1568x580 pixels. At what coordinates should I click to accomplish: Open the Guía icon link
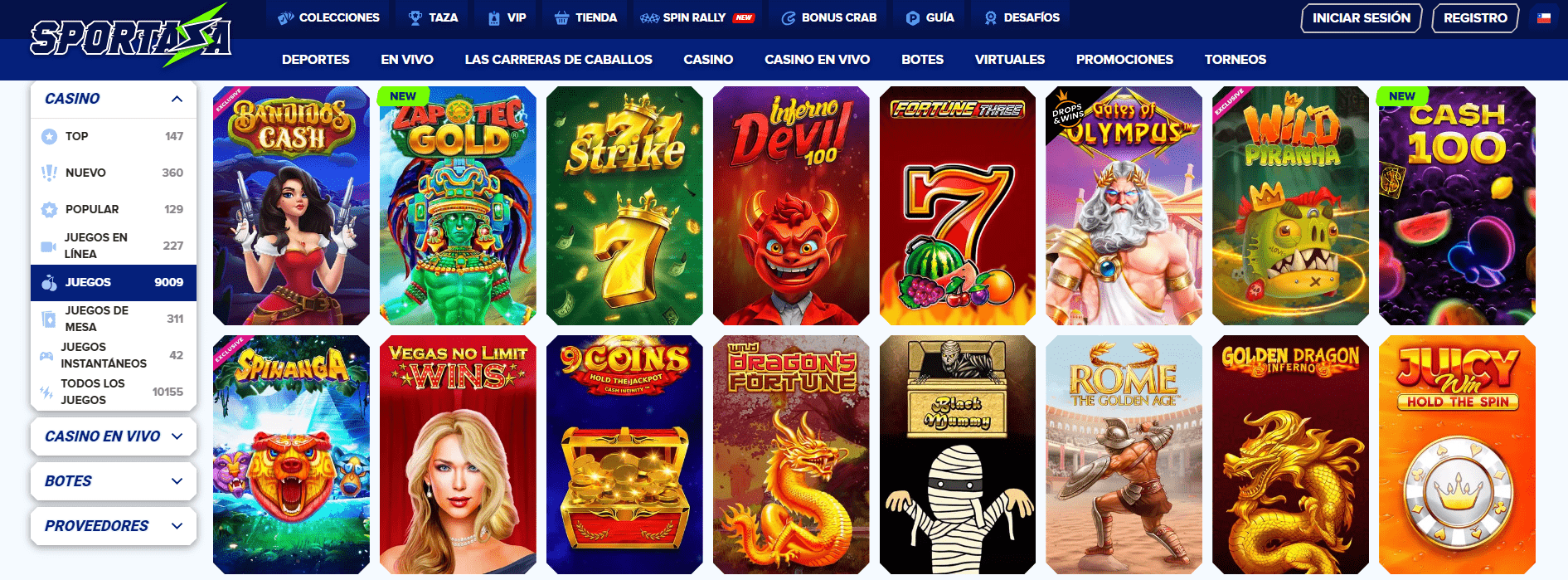[x=913, y=17]
